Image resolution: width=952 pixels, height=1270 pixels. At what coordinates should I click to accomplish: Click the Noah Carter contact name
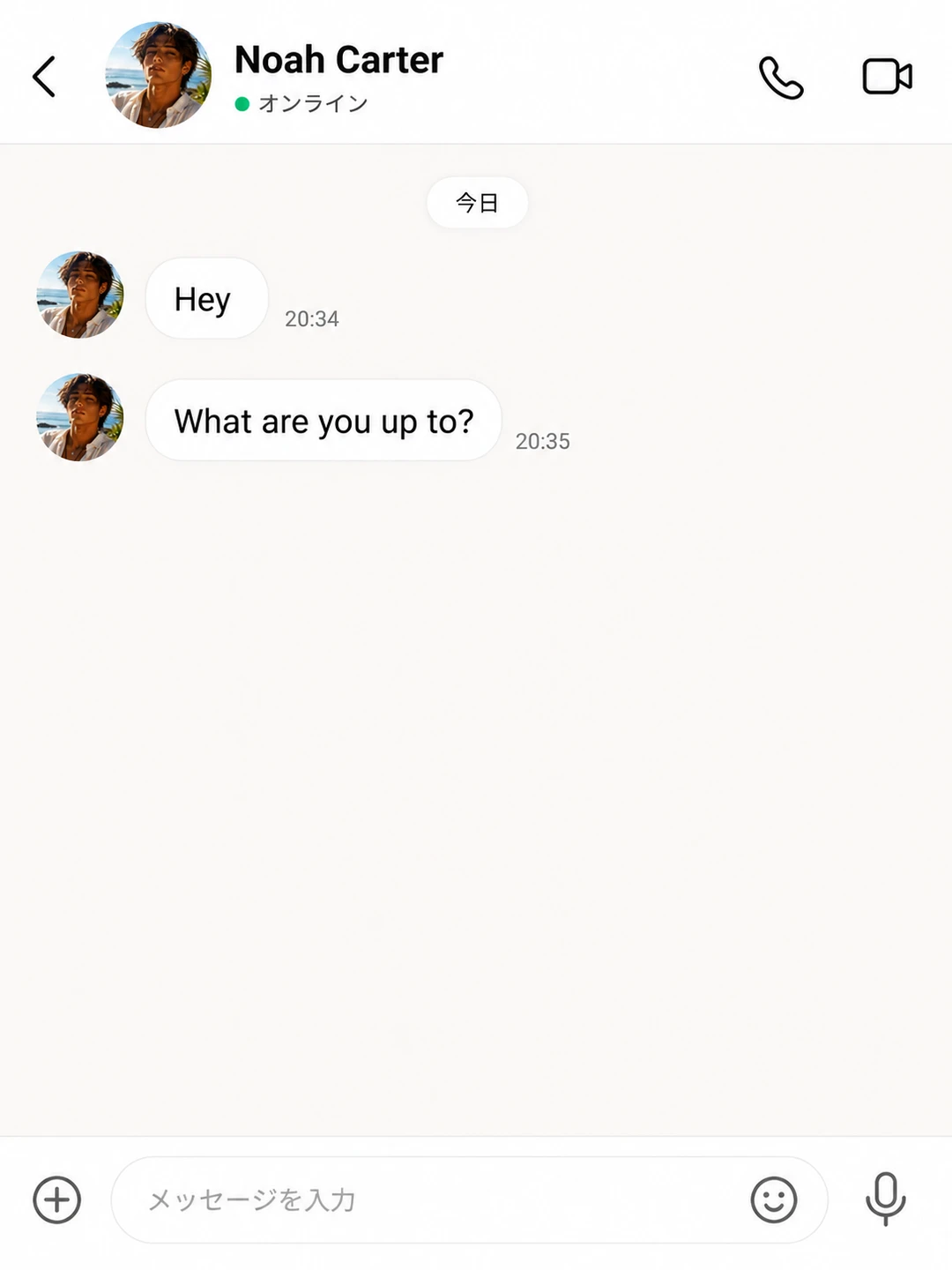338,60
